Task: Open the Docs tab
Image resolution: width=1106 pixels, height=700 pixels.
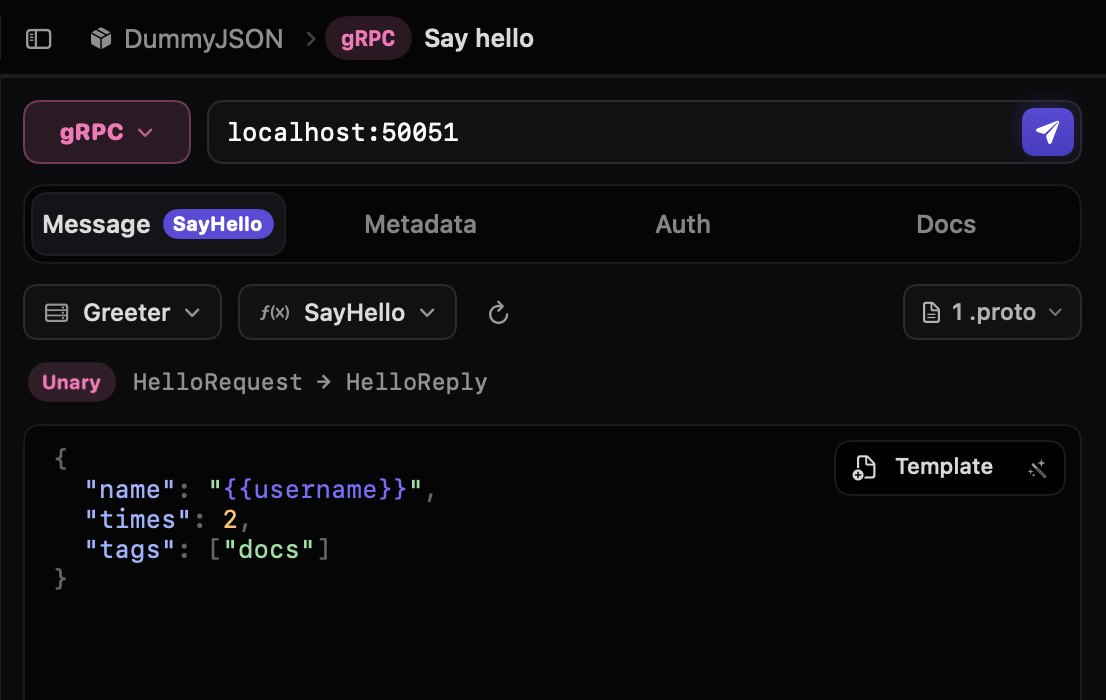Action: (946, 224)
